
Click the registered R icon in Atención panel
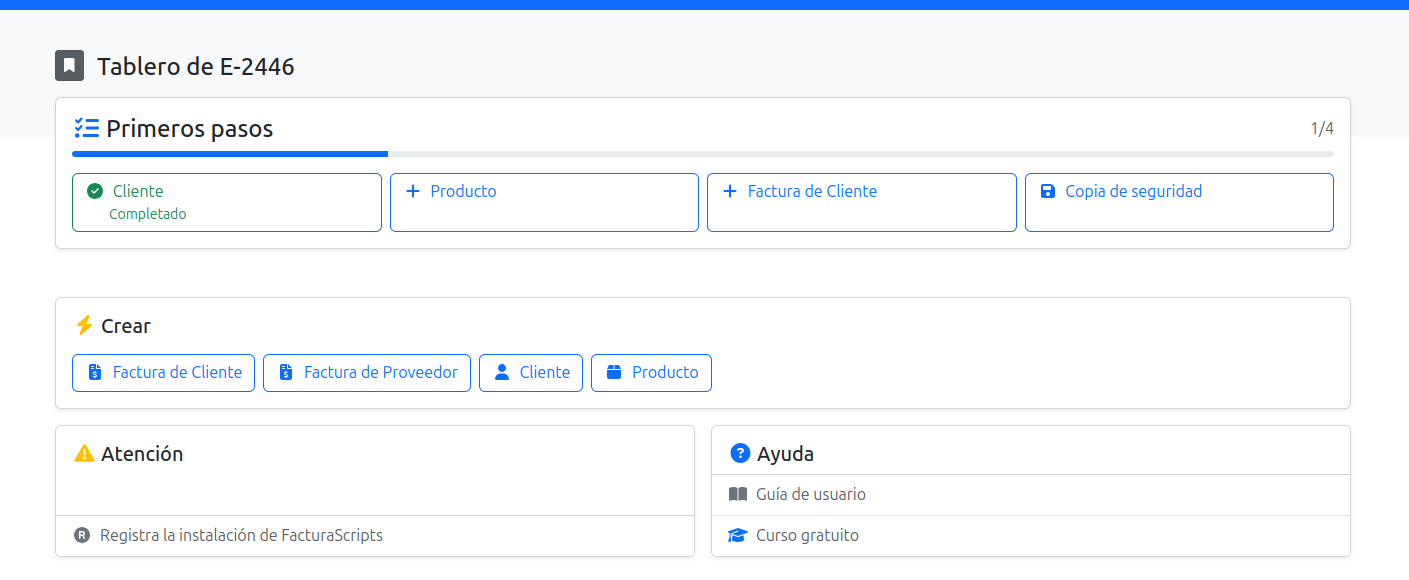tap(82, 535)
